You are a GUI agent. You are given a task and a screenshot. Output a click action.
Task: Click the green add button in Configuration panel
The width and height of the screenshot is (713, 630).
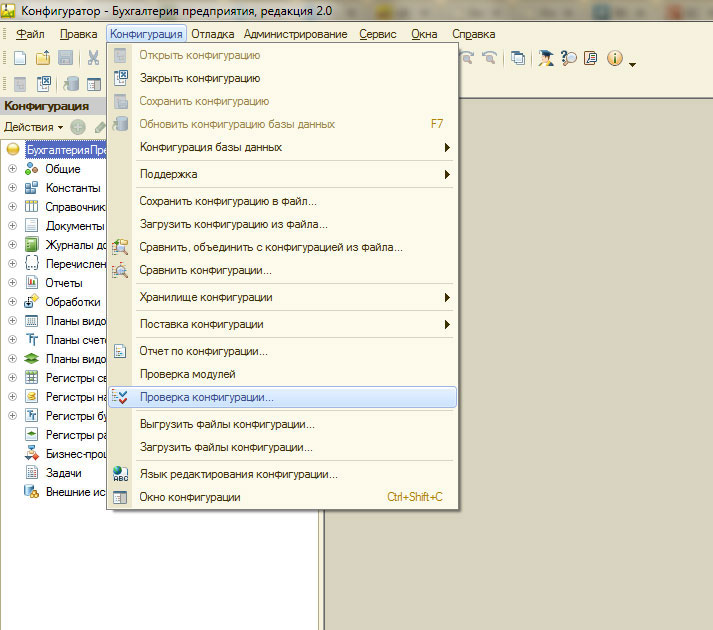point(78,127)
